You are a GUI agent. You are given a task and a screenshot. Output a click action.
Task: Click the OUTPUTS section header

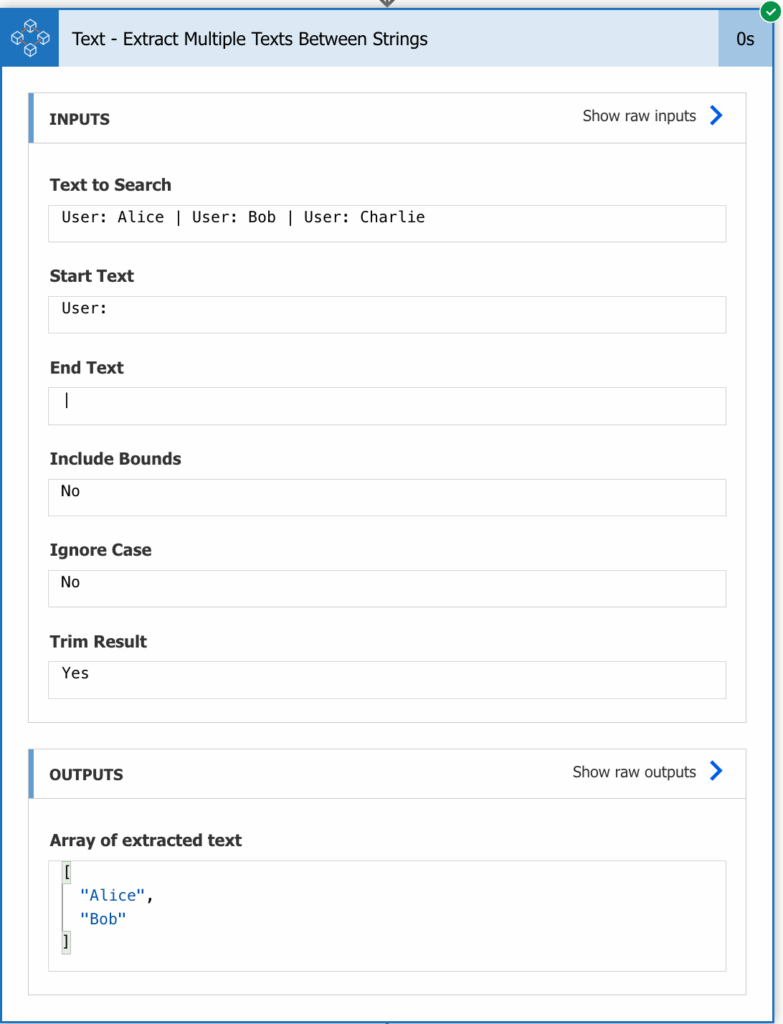coord(86,775)
